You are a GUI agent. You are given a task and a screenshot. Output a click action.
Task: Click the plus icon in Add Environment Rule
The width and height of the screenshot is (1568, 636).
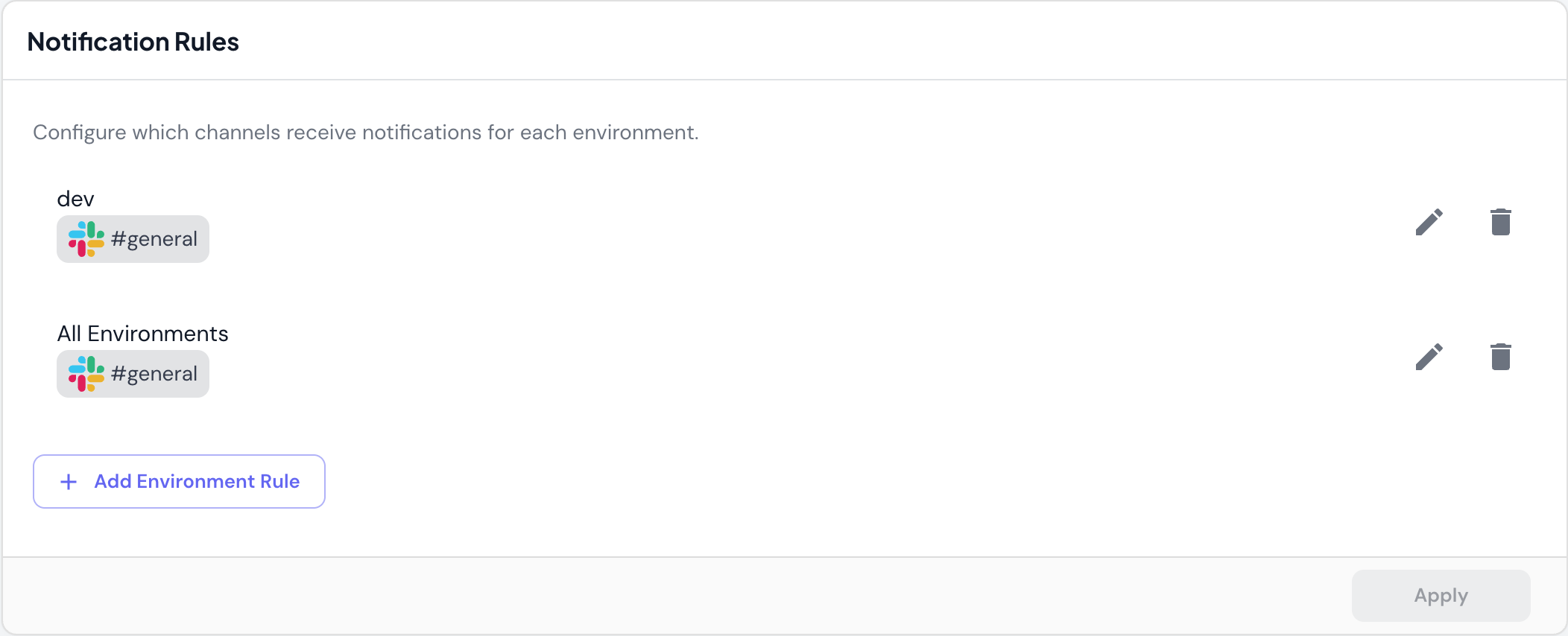click(69, 482)
